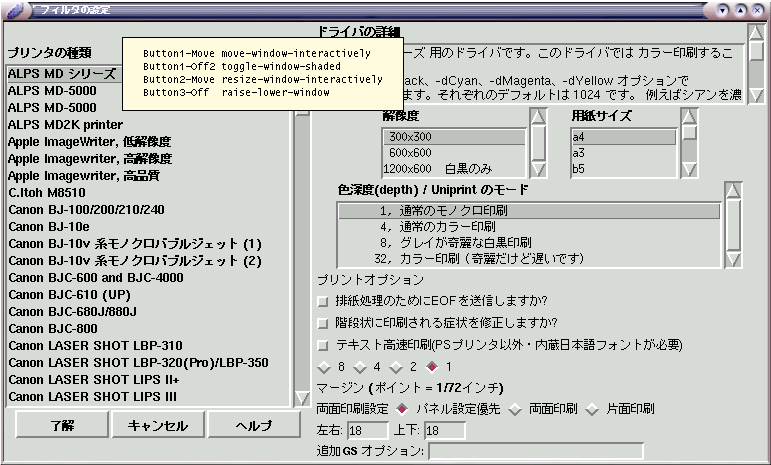Select 4, 通常のカラー印刷 depth
Image resolution: width=771 pixels, height=465 pixels.
coord(529,227)
